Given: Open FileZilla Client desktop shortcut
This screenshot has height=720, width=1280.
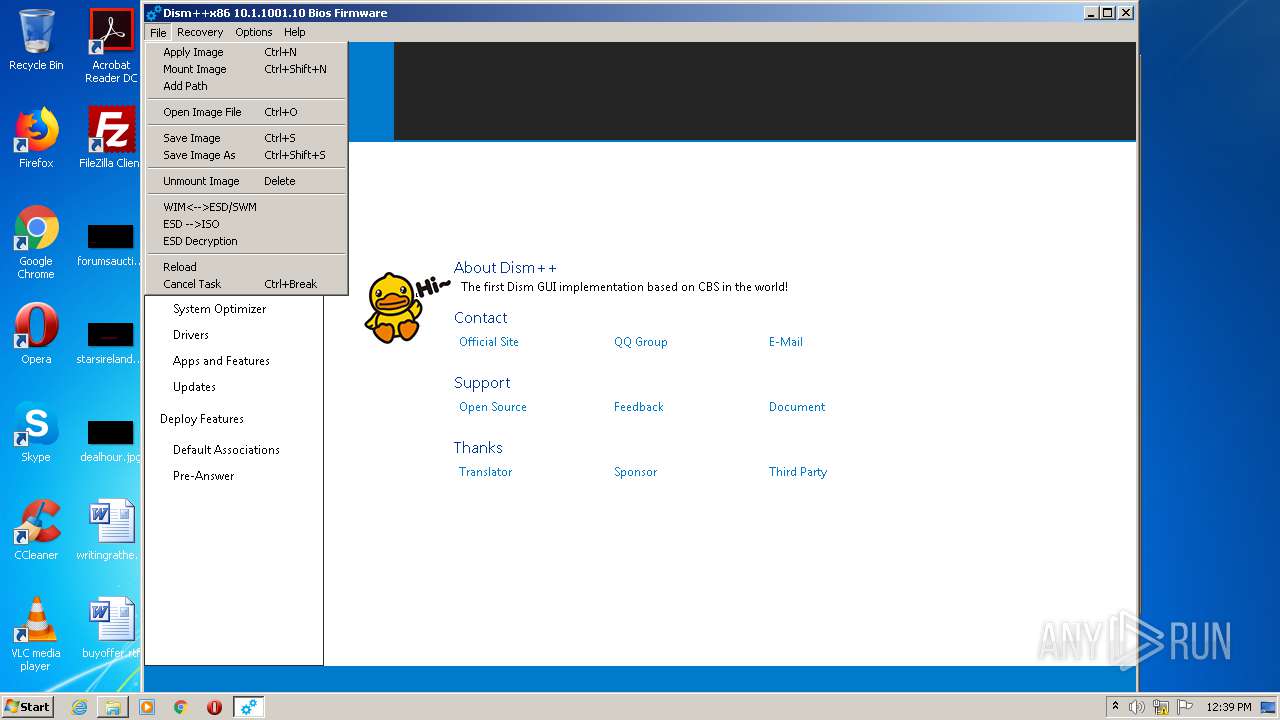Looking at the screenshot, I should tap(111, 138).
